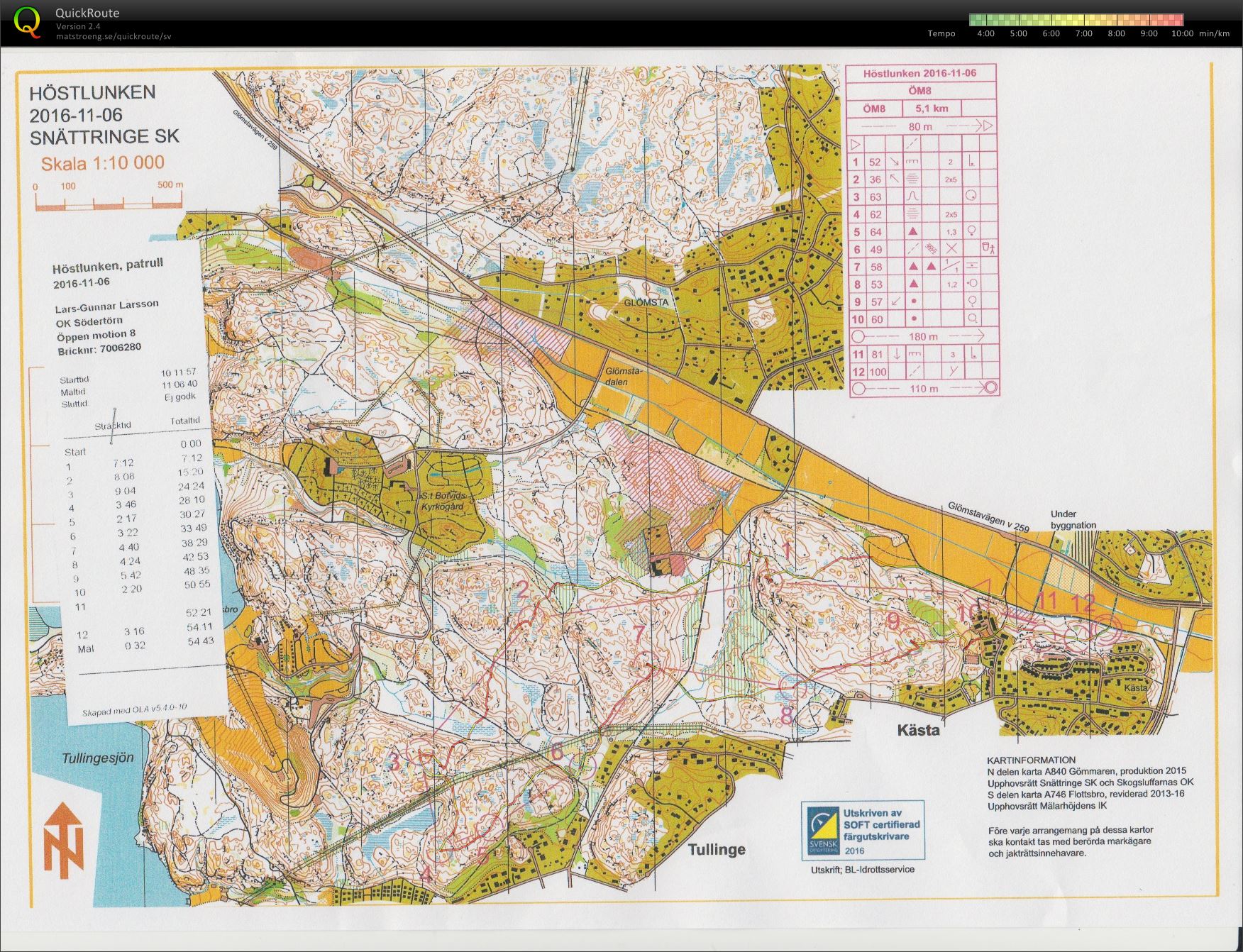The height and width of the screenshot is (952, 1243).
Task: Click the Höstlunken 2016-11-06 description header
Action: 919,73
